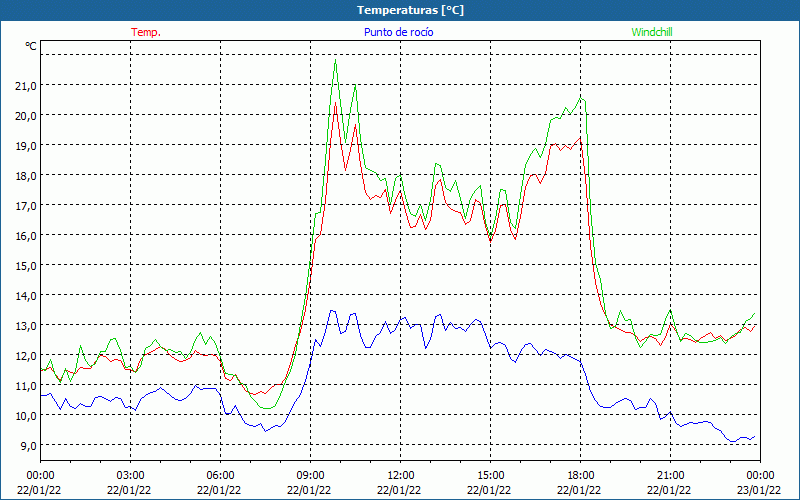
Task: Click the 17,0 y-axis value
Action: pos(26,206)
